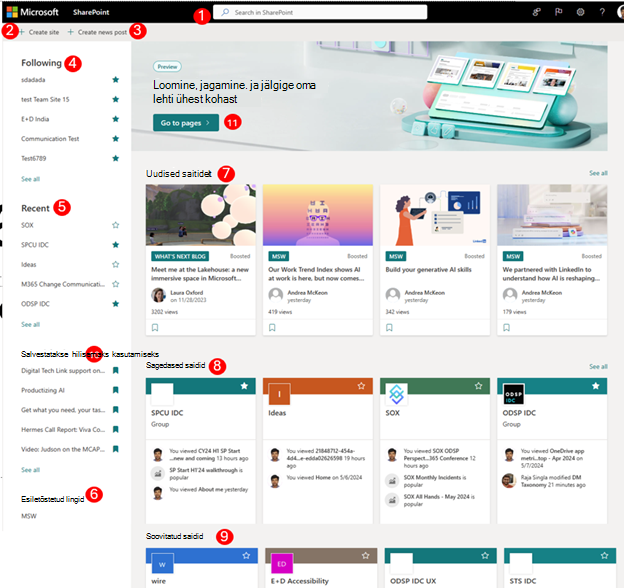Toggle star for test Team Site 15

pos(115,99)
